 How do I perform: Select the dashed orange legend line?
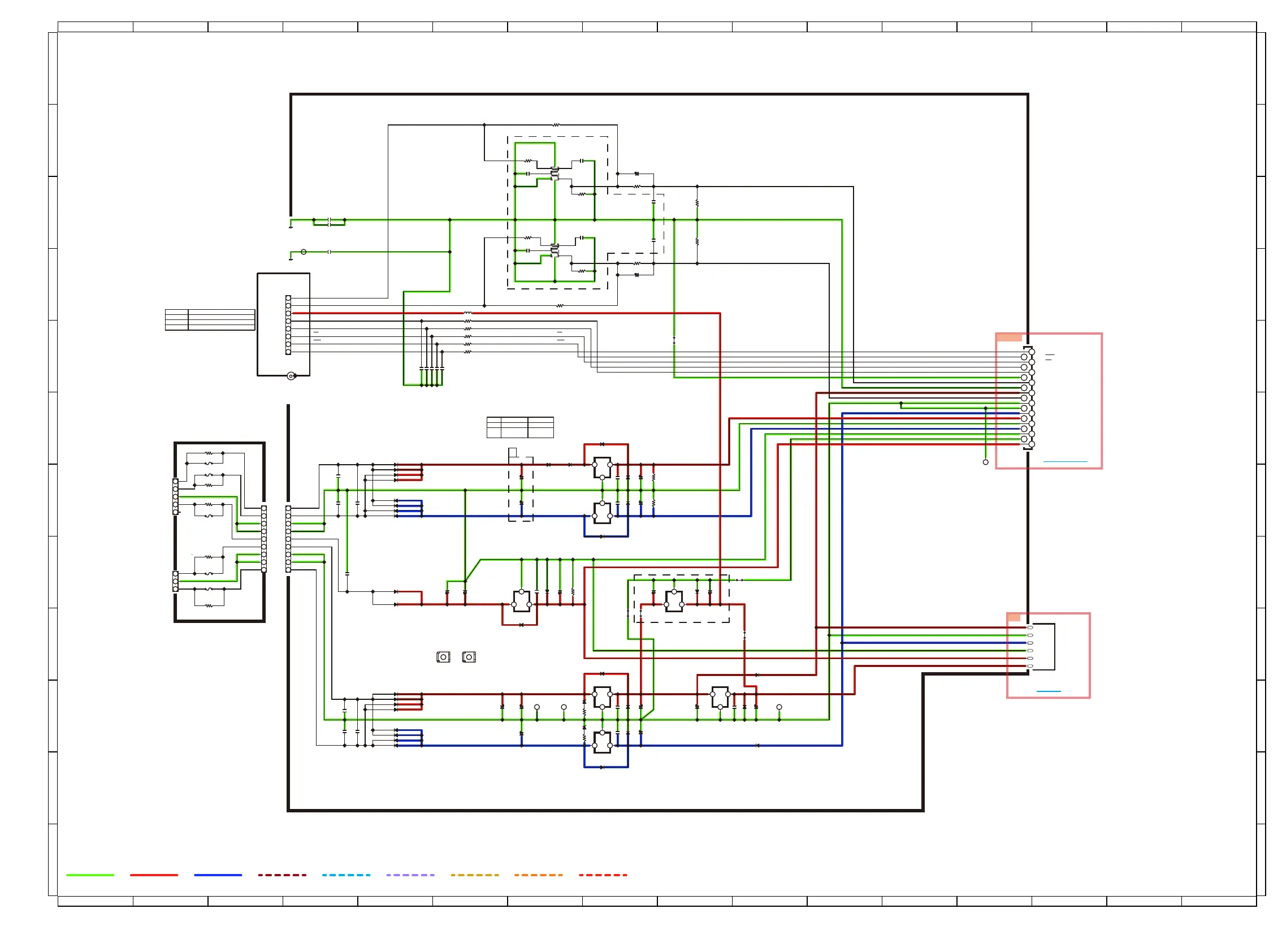click(x=538, y=875)
